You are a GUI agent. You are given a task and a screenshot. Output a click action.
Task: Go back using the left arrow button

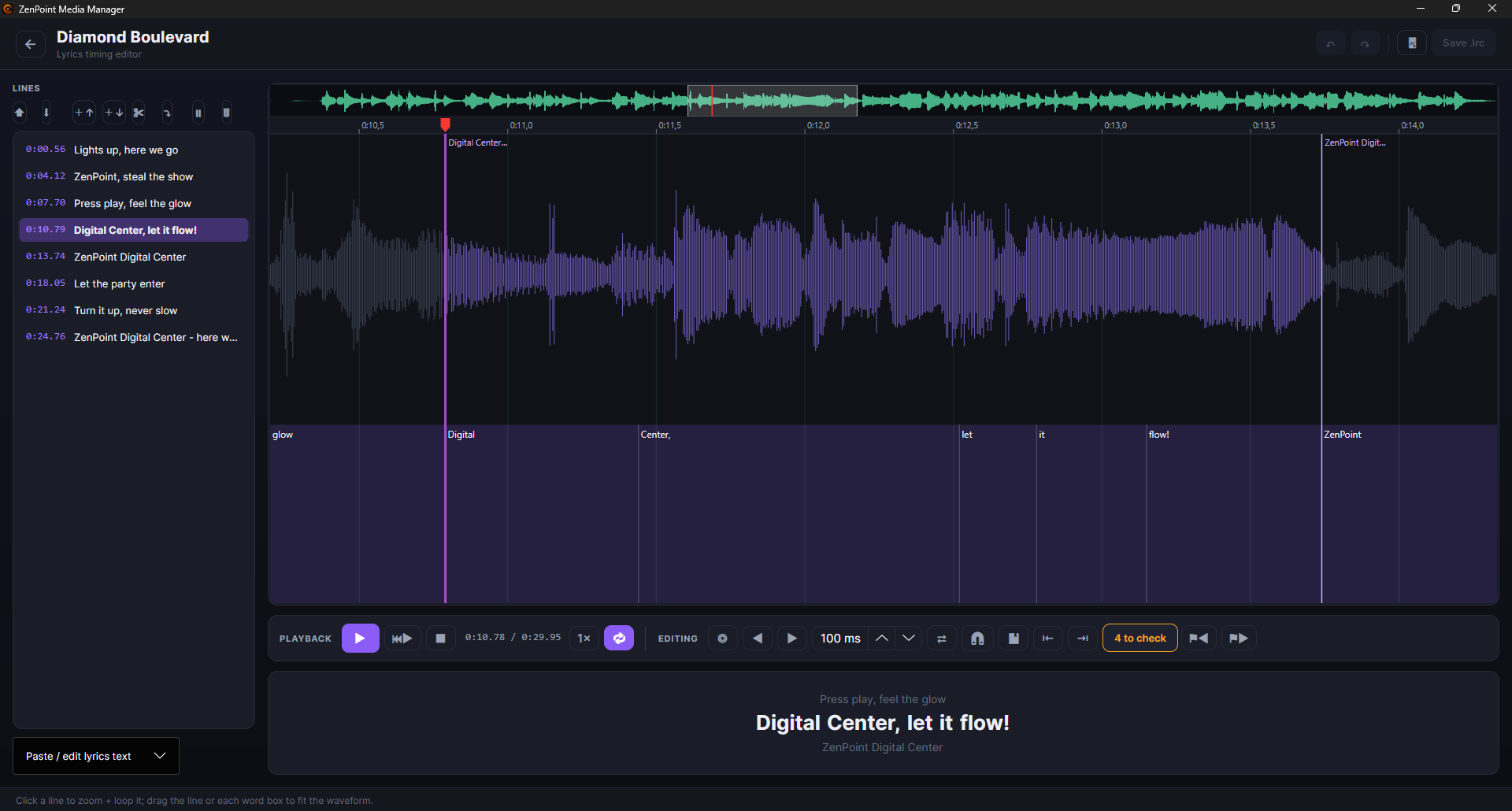pos(30,44)
